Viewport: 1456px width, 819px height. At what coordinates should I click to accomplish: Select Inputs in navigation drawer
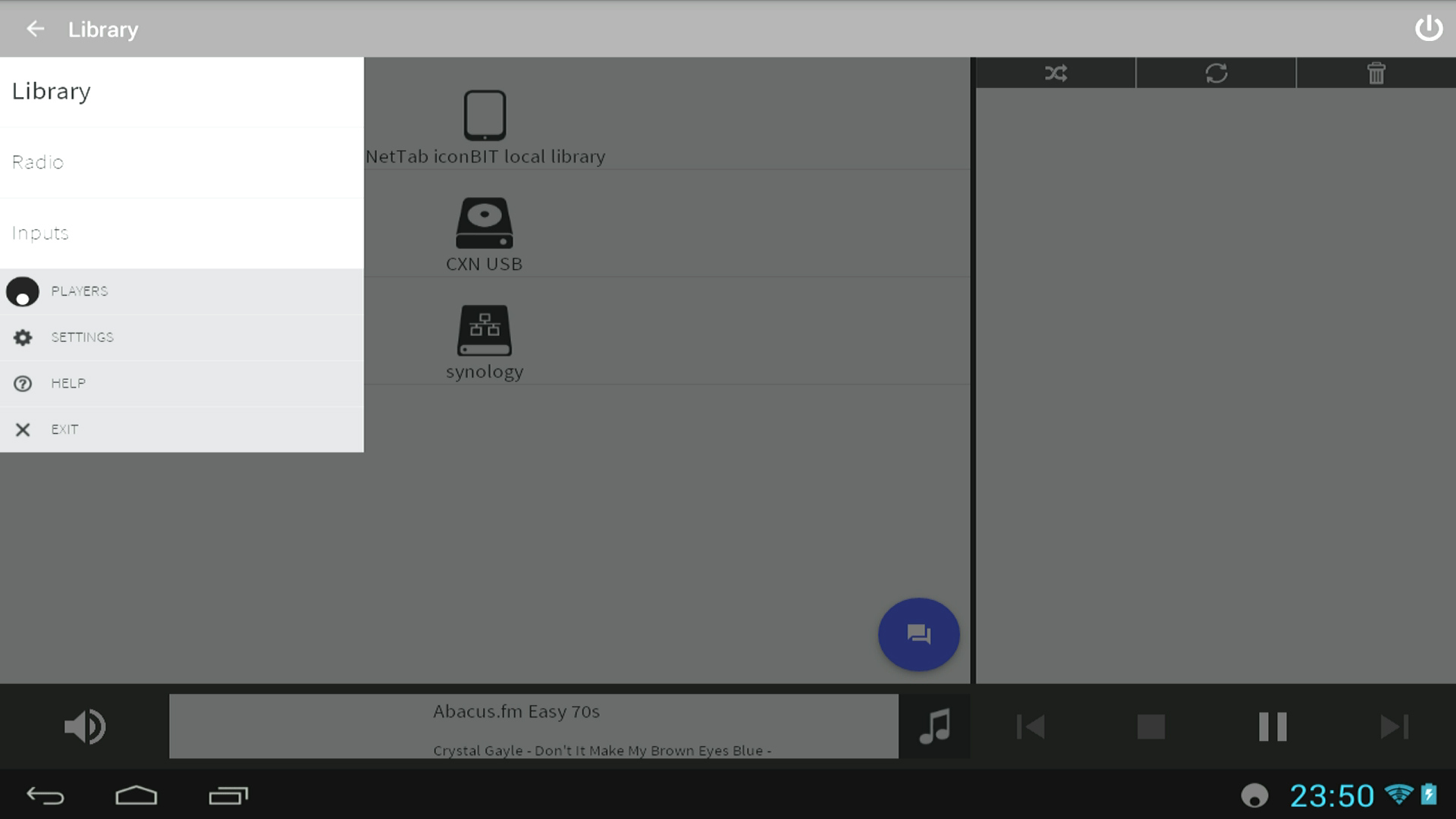(182, 233)
